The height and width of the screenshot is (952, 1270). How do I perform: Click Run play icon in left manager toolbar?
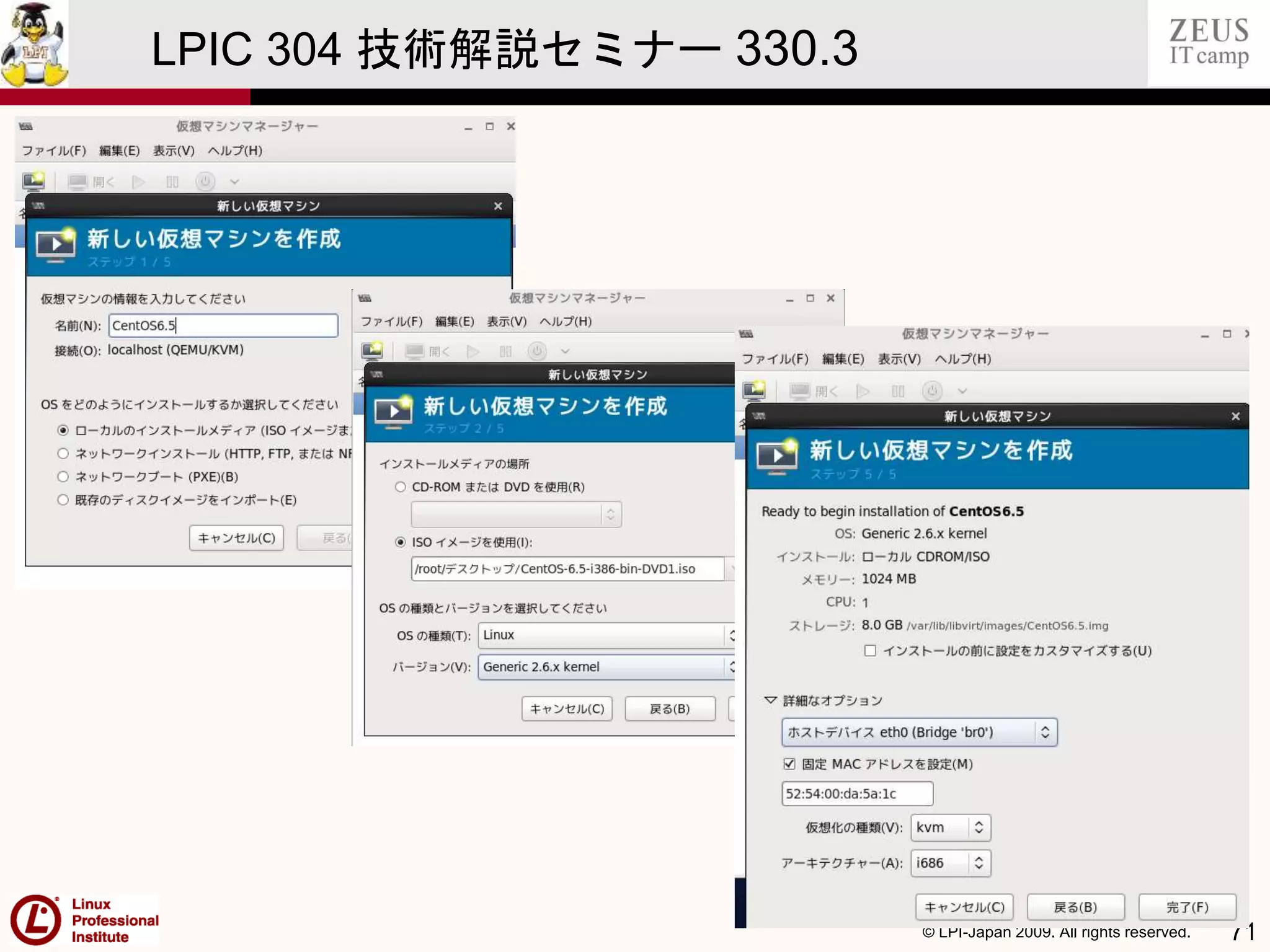point(139,182)
